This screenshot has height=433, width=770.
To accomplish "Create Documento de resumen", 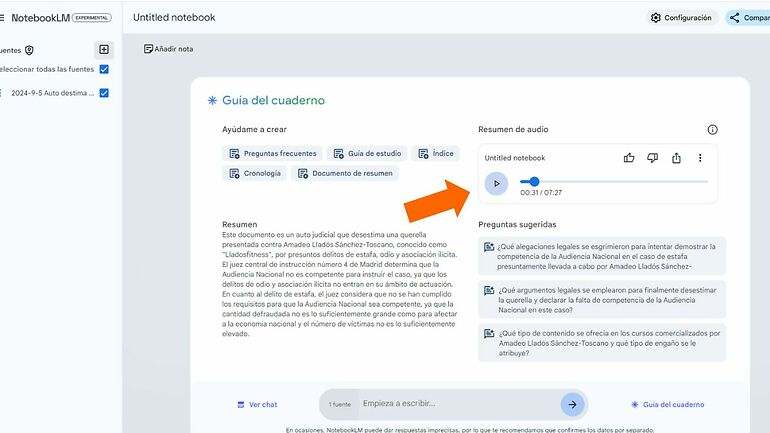I will pos(345,173).
